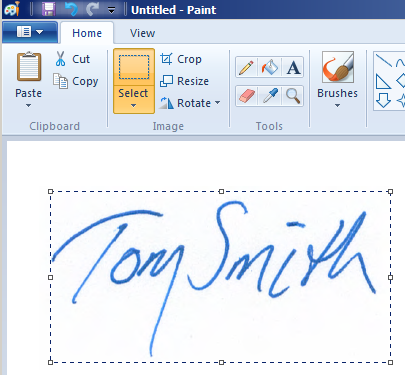
Task: Open the Customize Quick Access Toolbar dropdown
Action: [111, 10]
